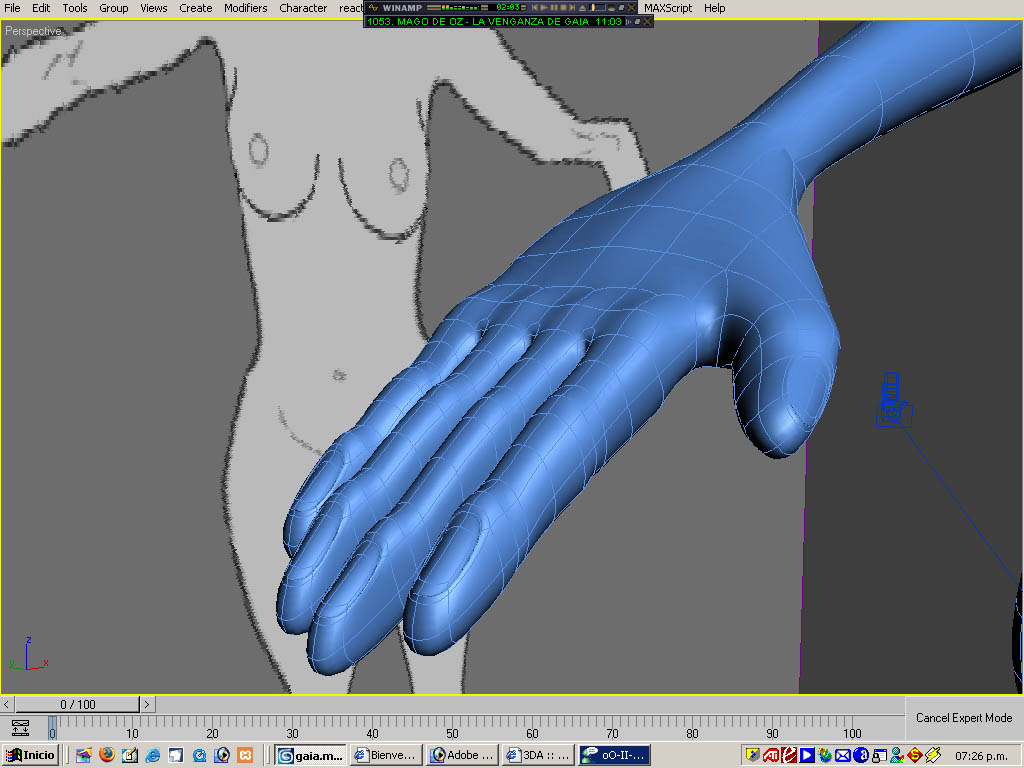Viewport: 1024px width, 768px height.
Task: Click Winamp previous track button
Action: (536, 8)
